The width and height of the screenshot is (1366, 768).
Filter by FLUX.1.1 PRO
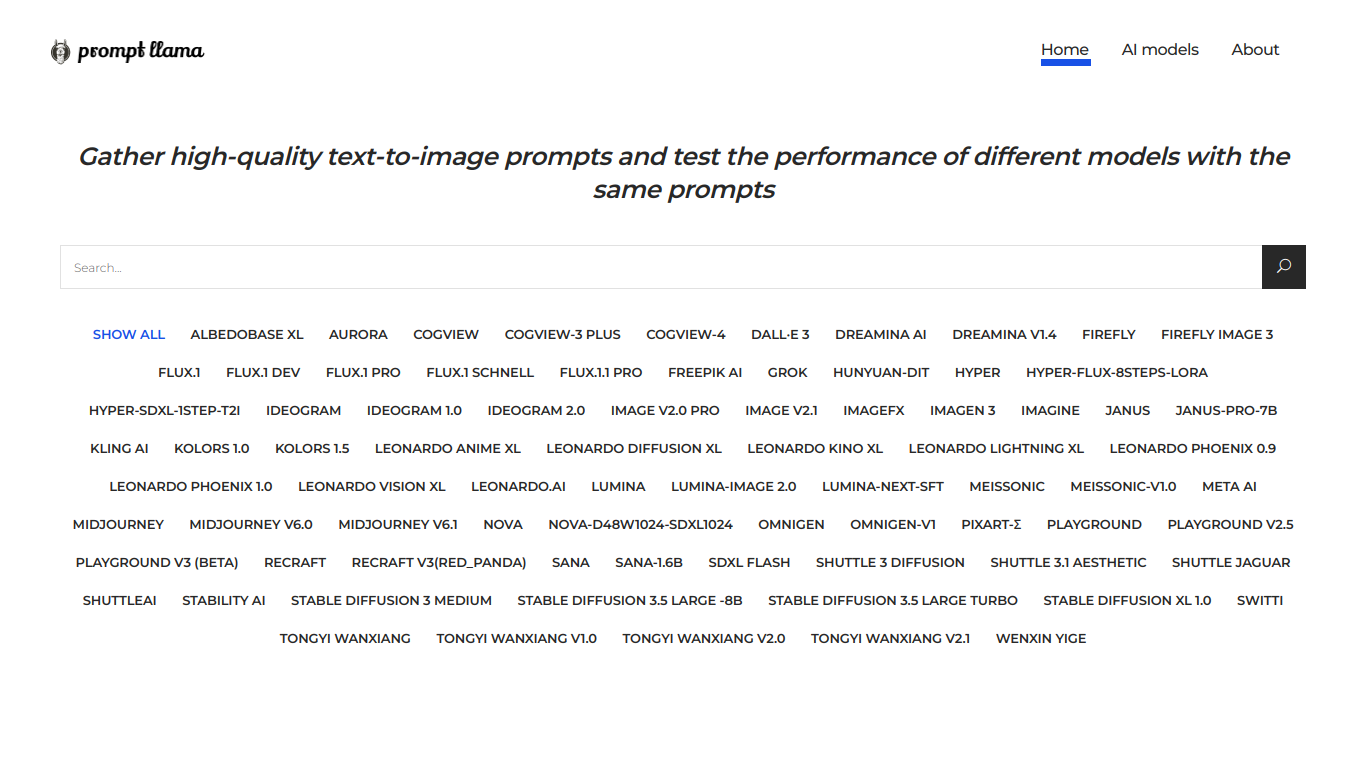[601, 373]
